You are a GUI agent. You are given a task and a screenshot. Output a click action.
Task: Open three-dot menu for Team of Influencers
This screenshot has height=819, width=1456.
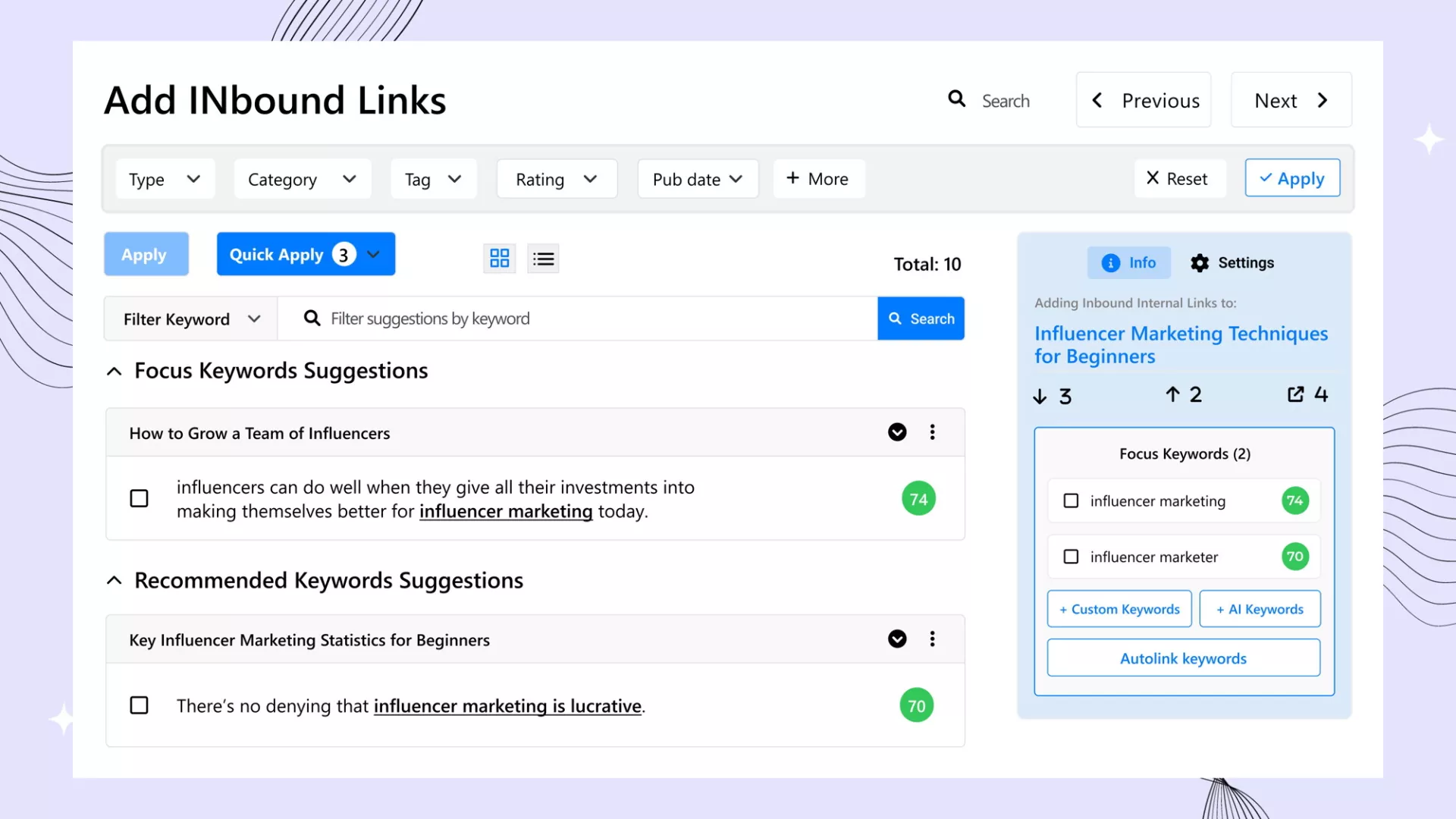pos(932,432)
